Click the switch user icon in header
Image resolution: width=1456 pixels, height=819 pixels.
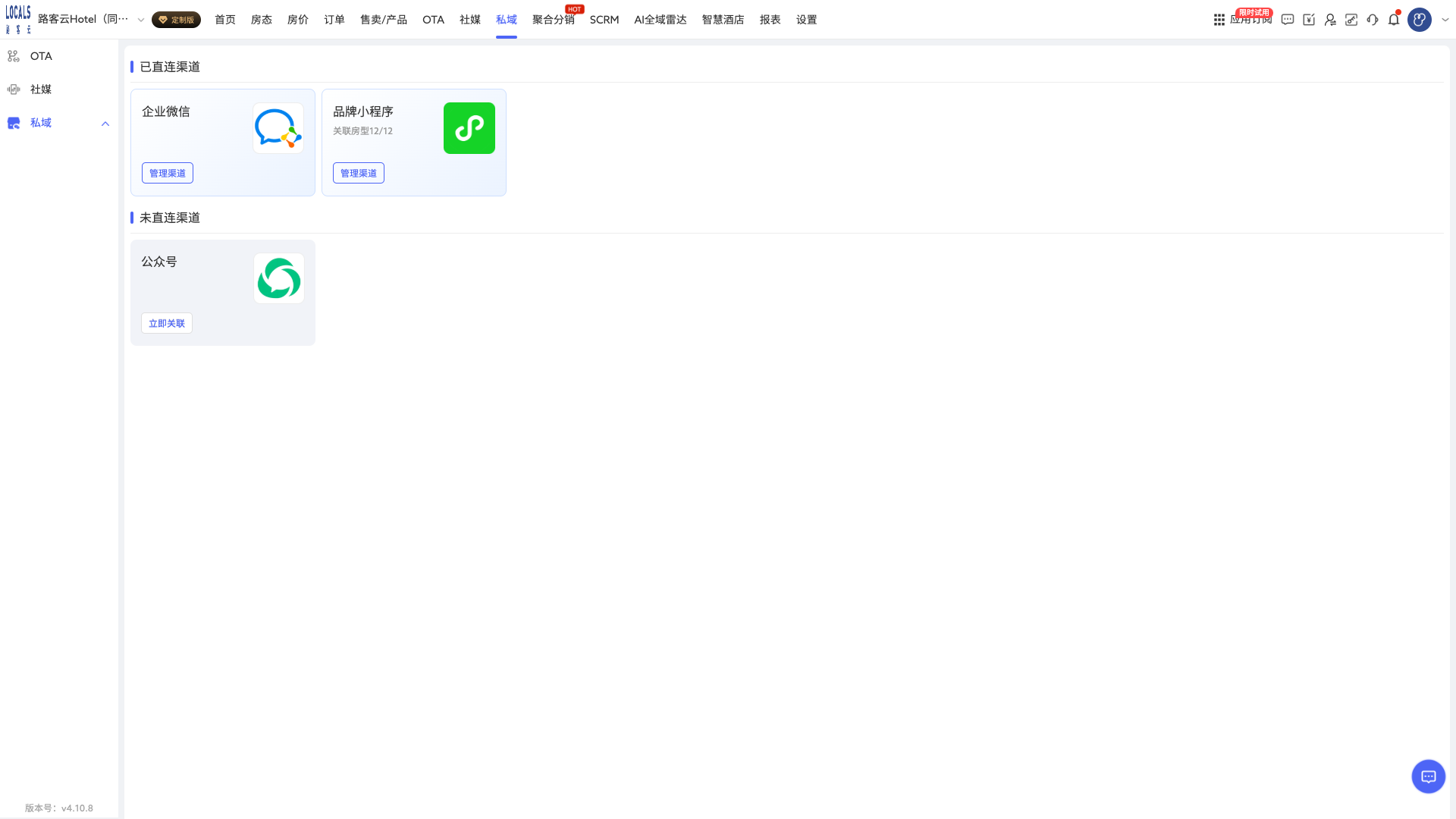pos(1330,20)
